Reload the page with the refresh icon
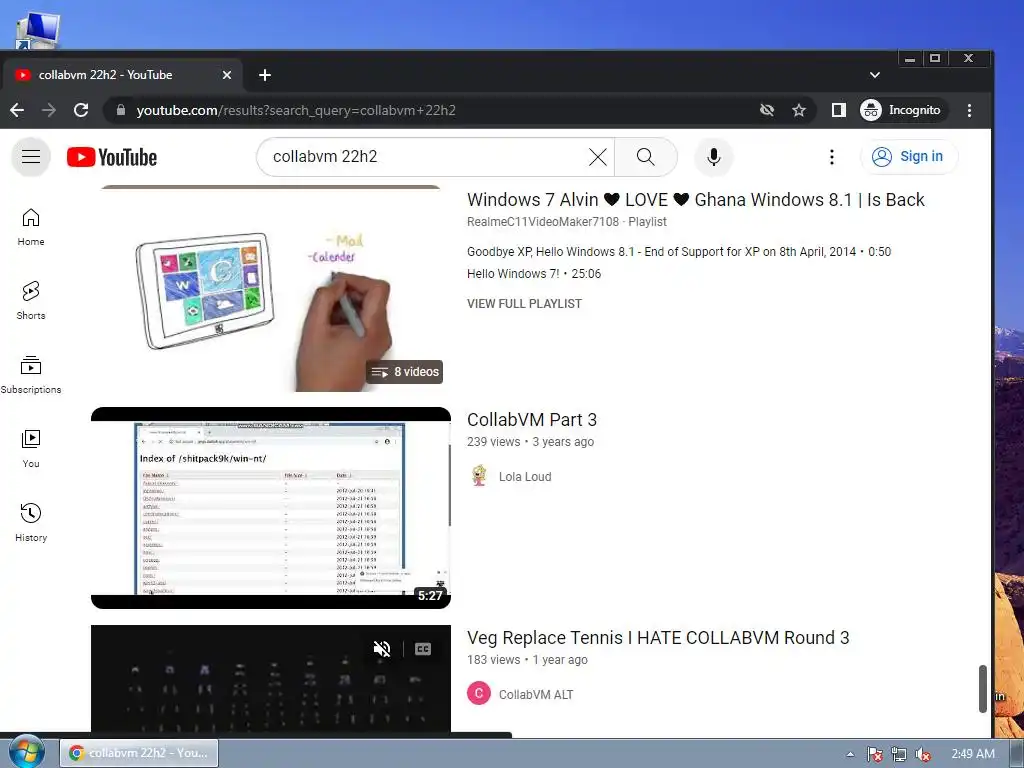Image resolution: width=1024 pixels, height=768 pixels. 81,110
